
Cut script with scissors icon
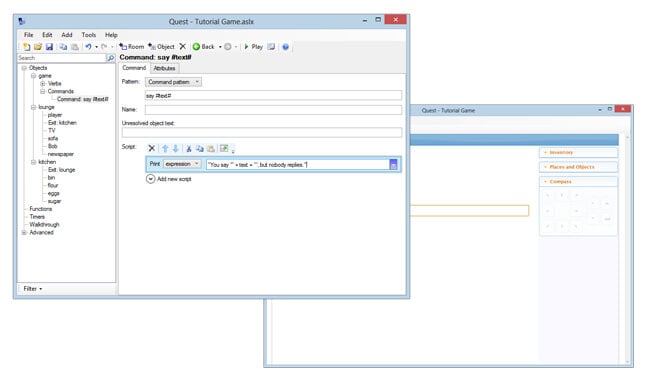tap(189, 148)
